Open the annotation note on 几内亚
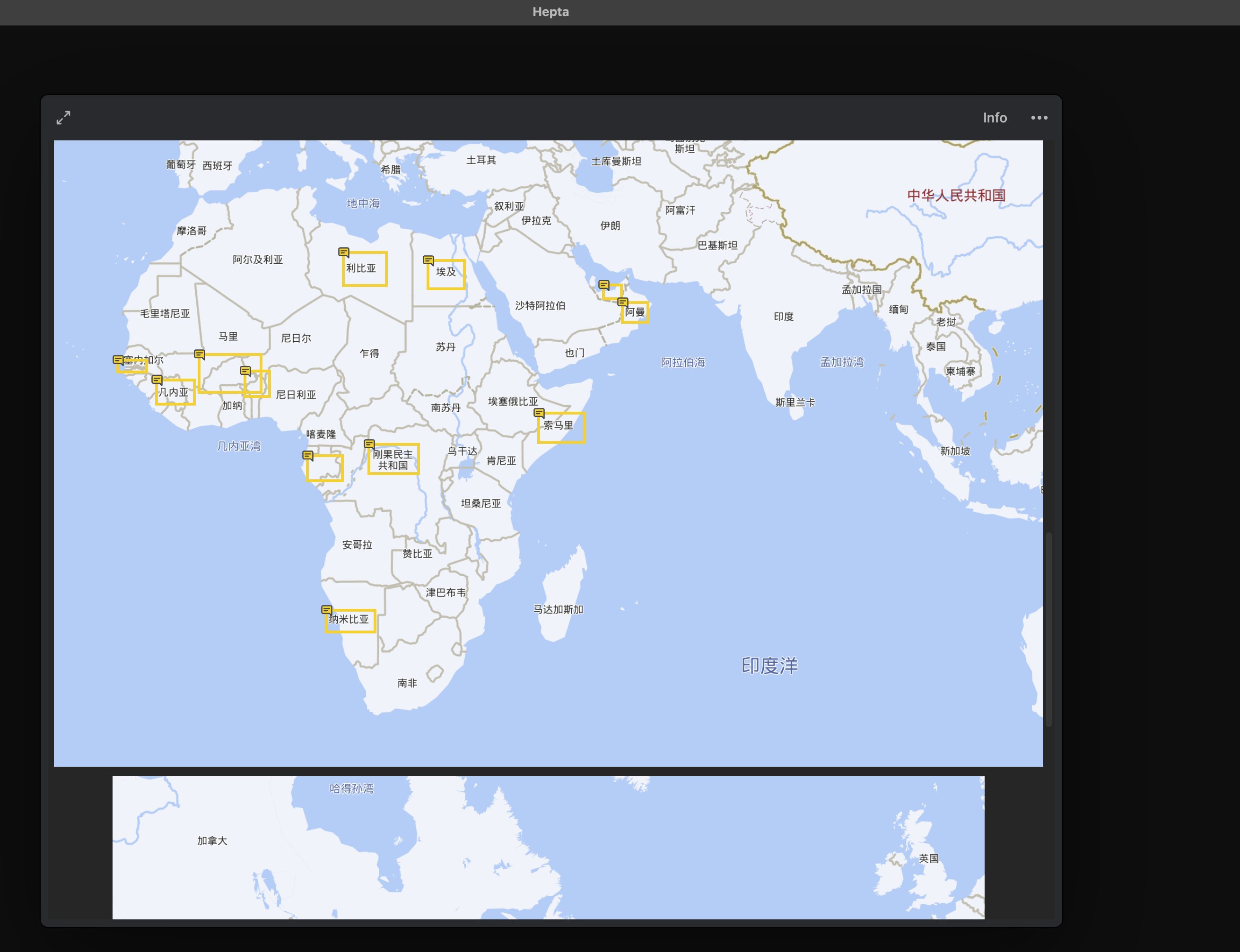Screen dimensions: 1240x952 click(157, 380)
